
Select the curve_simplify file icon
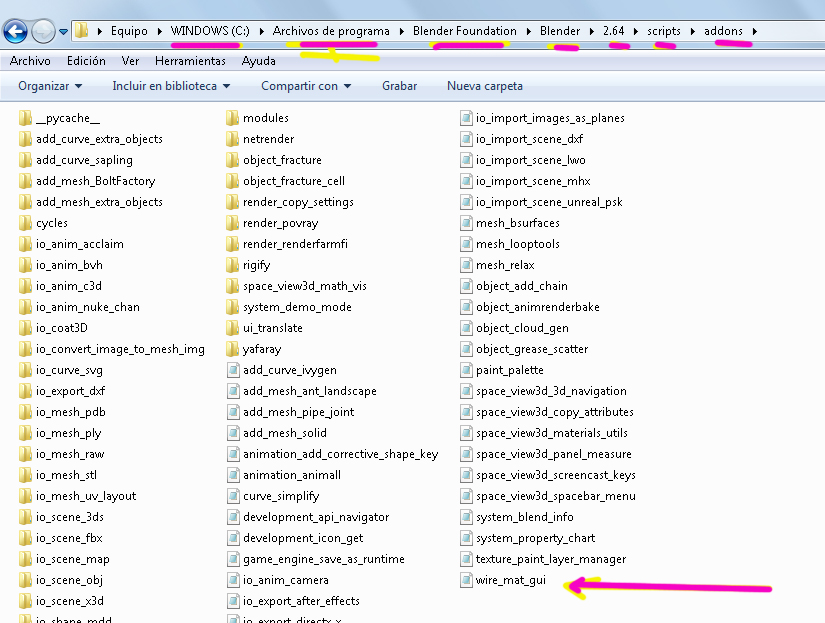click(x=233, y=496)
